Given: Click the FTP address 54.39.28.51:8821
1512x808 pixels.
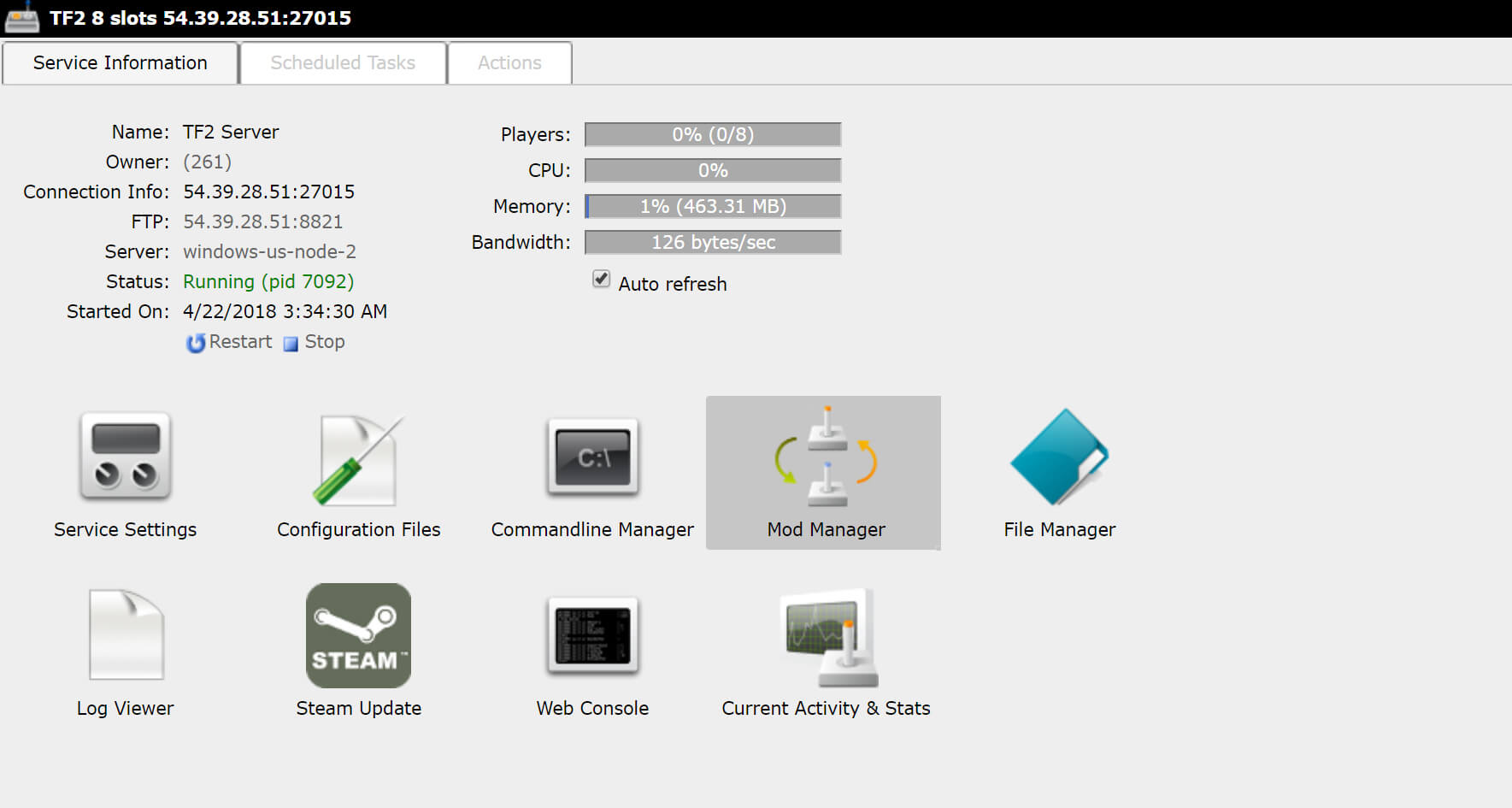Looking at the screenshot, I should (262, 222).
